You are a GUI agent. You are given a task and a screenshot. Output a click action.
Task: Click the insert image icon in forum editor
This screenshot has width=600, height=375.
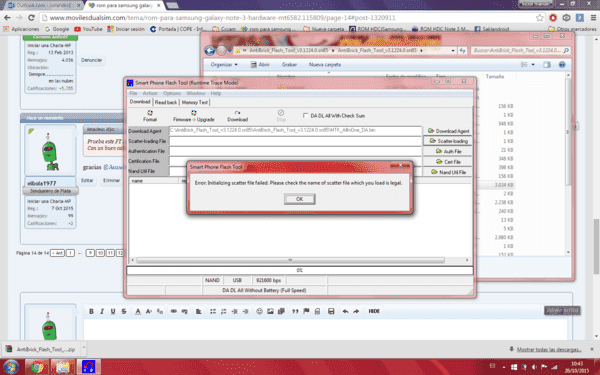click(x=270, y=311)
